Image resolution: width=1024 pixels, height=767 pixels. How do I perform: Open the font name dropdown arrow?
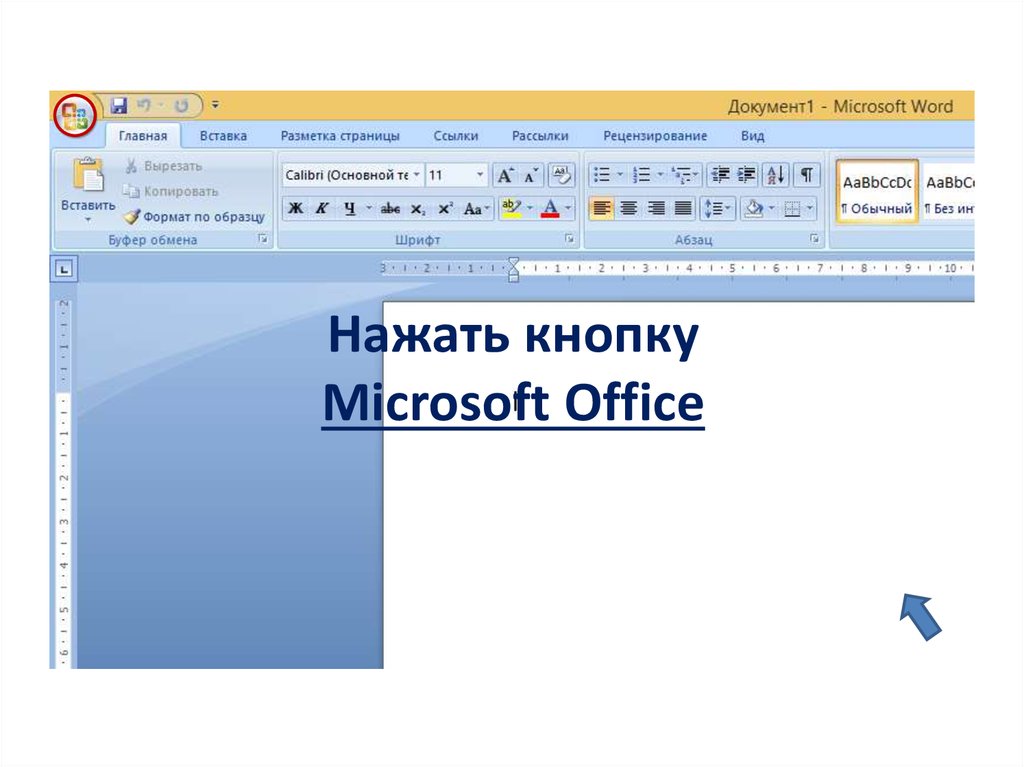point(416,175)
